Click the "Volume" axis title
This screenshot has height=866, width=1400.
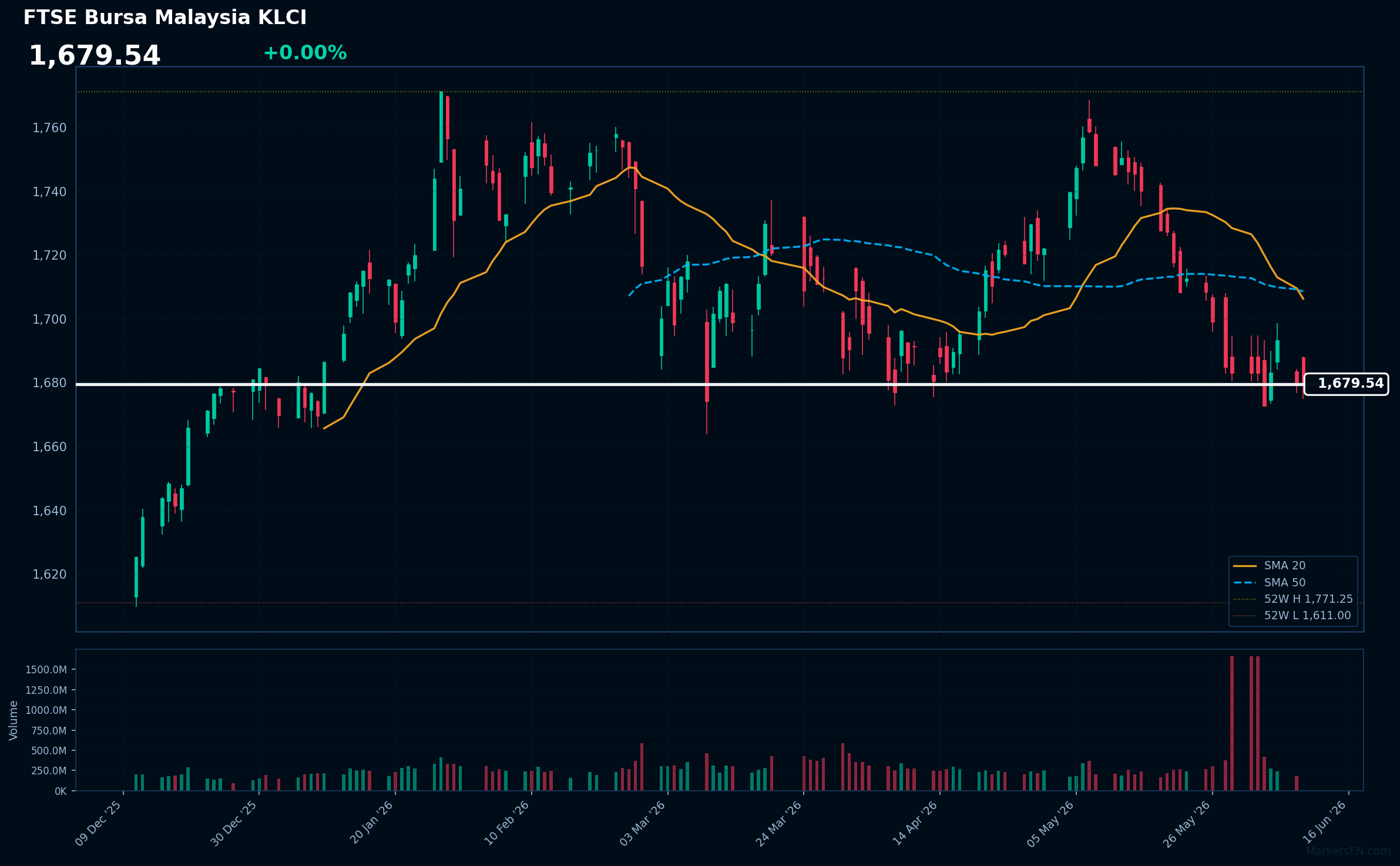[x=14, y=720]
